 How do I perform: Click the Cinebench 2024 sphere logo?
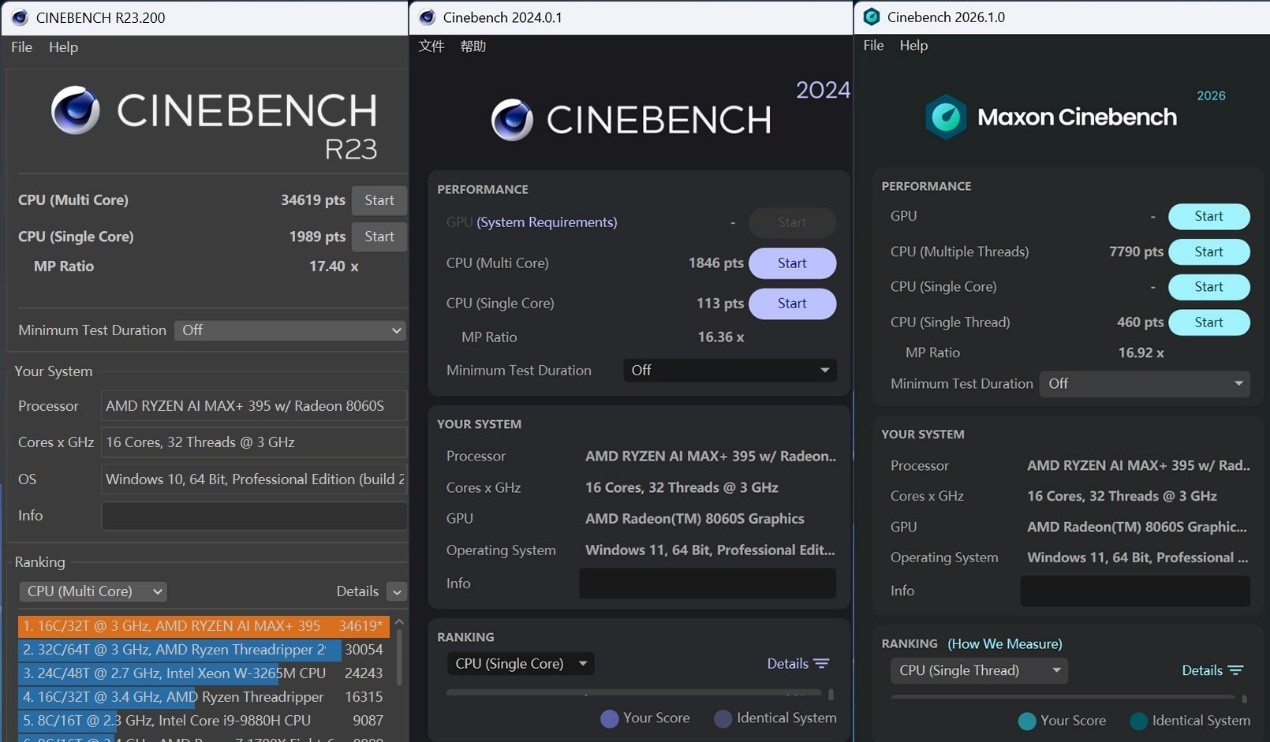[x=512, y=120]
